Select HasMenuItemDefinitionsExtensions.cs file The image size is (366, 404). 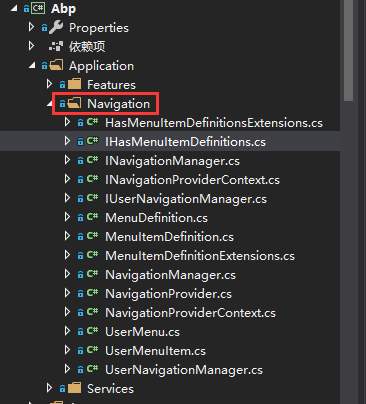[x=214, y=123]
